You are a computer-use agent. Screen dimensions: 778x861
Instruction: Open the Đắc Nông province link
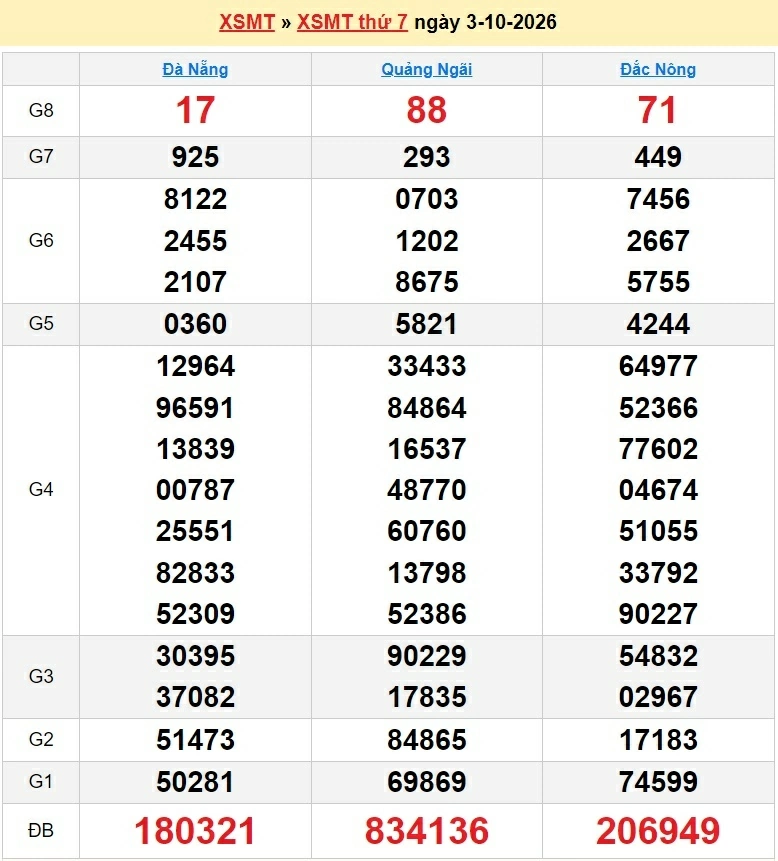click(658, 70)
